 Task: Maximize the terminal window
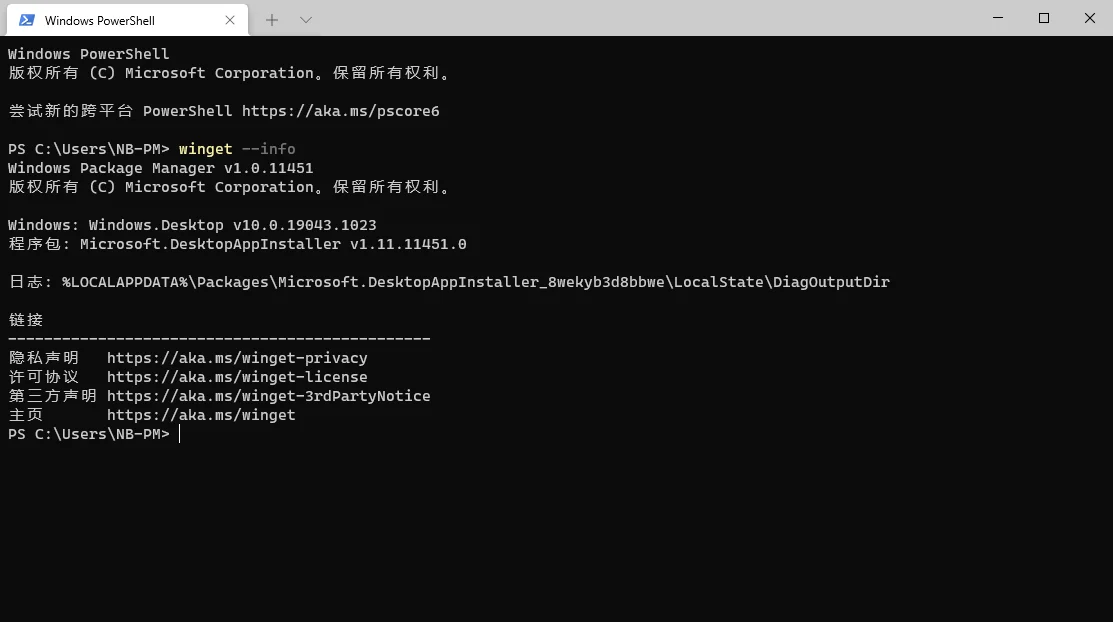click(1044, 18)
